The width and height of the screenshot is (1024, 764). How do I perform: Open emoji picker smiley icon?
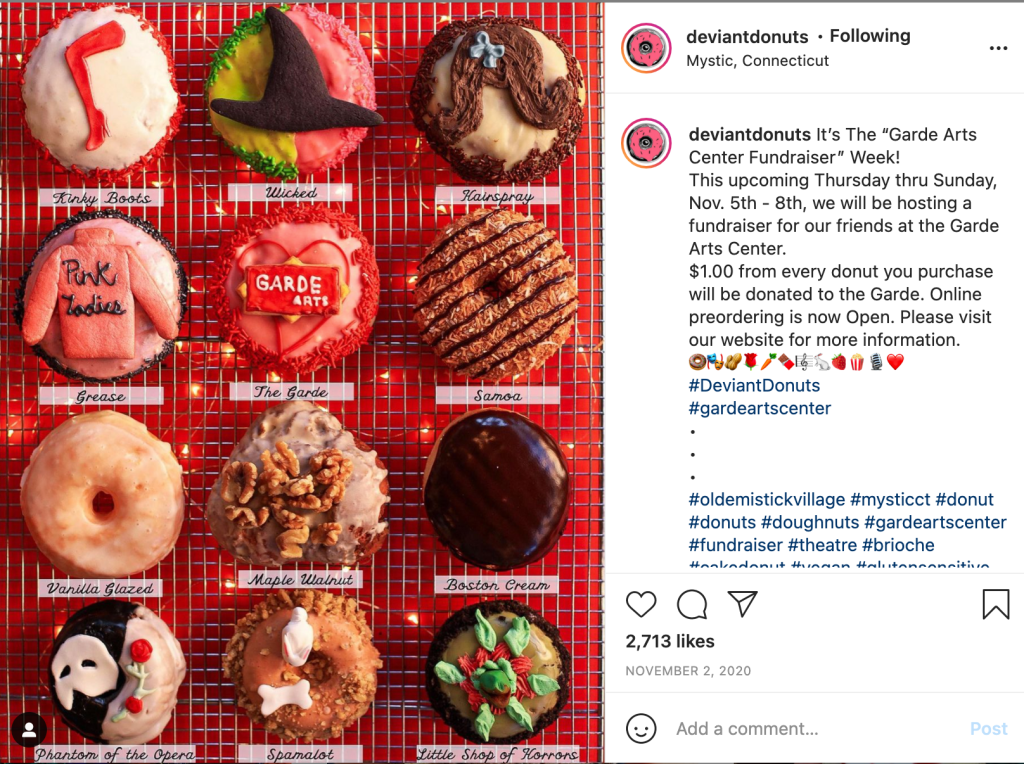pyautogui.click(x=641, y=727)
